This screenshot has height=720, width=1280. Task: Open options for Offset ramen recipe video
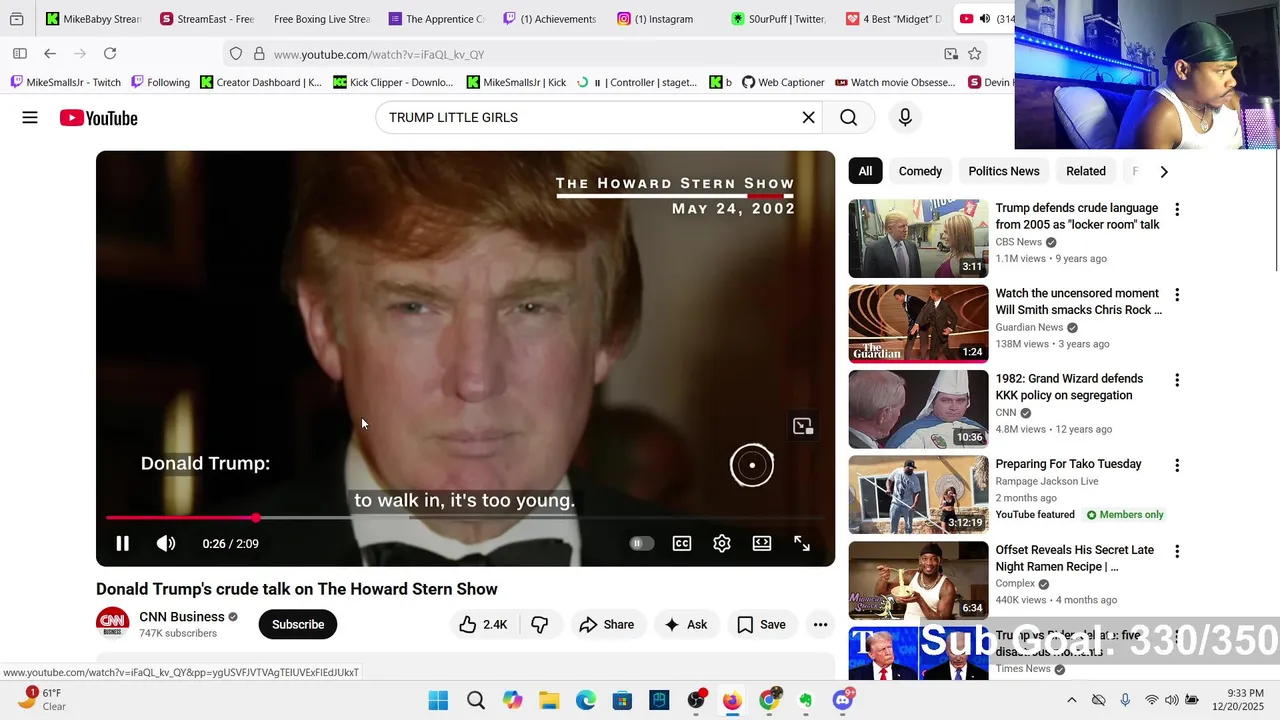pyautogui.click(x=1177, y=551)
